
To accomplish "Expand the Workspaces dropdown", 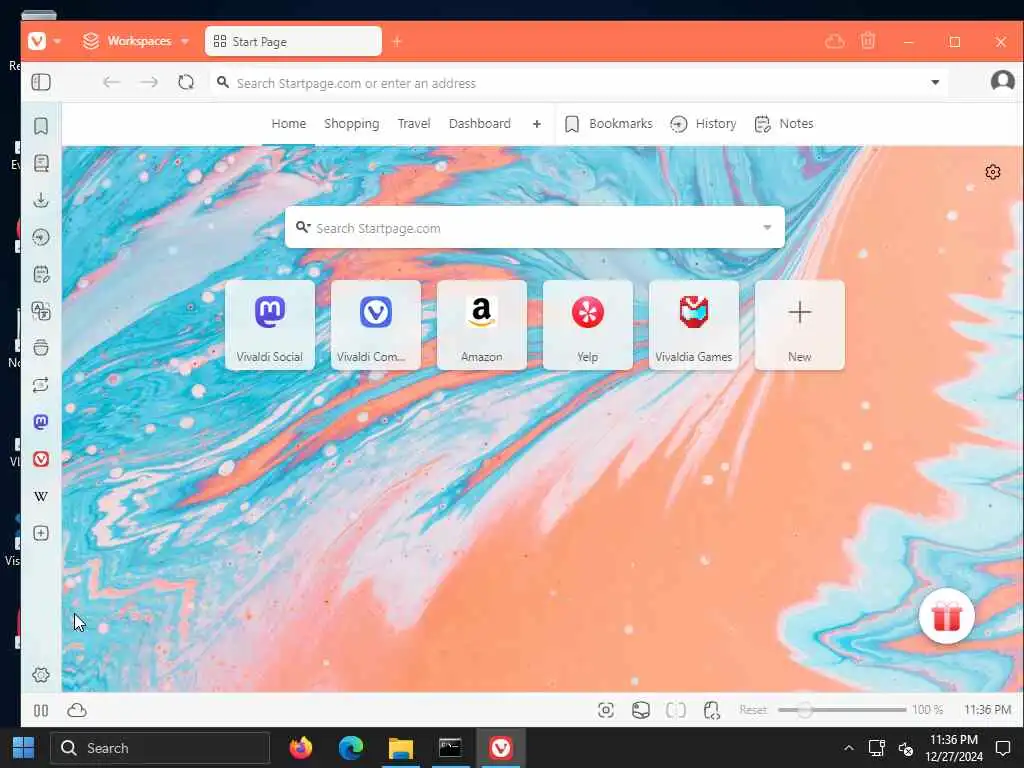I will pyautogui.click(x=185, y=41).
